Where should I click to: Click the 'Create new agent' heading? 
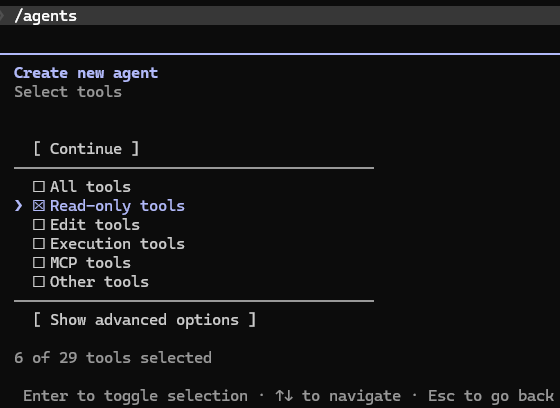[x=86, y=73]
